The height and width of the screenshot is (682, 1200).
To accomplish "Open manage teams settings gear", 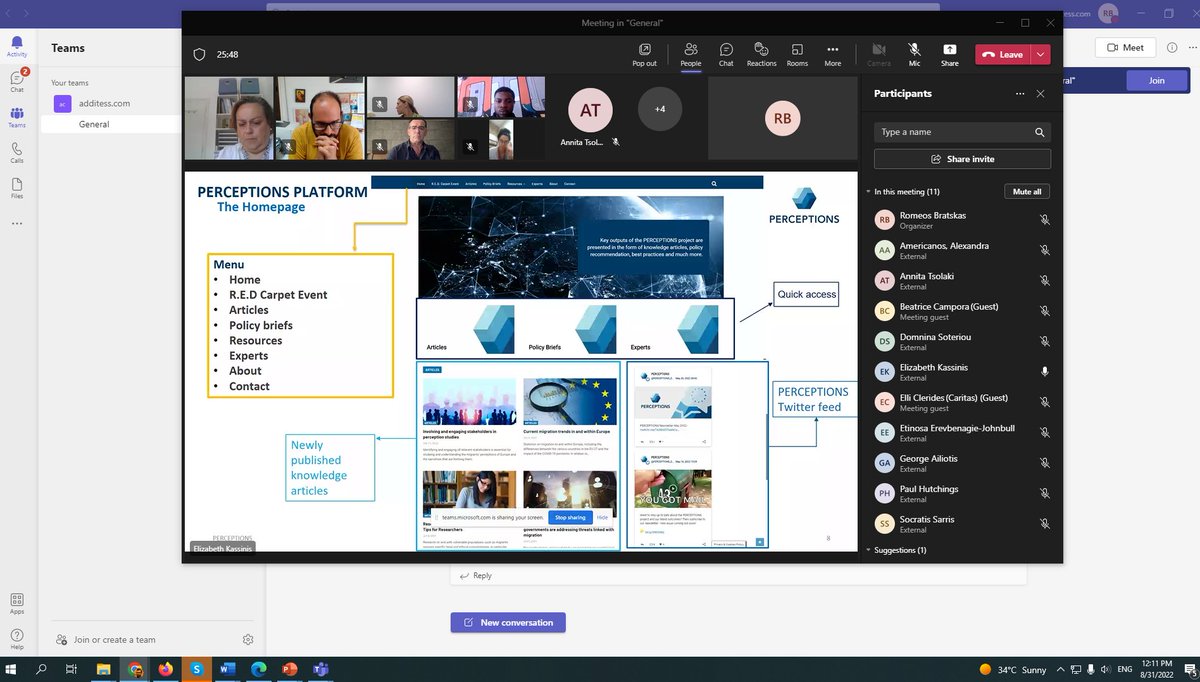I will 248,640.
